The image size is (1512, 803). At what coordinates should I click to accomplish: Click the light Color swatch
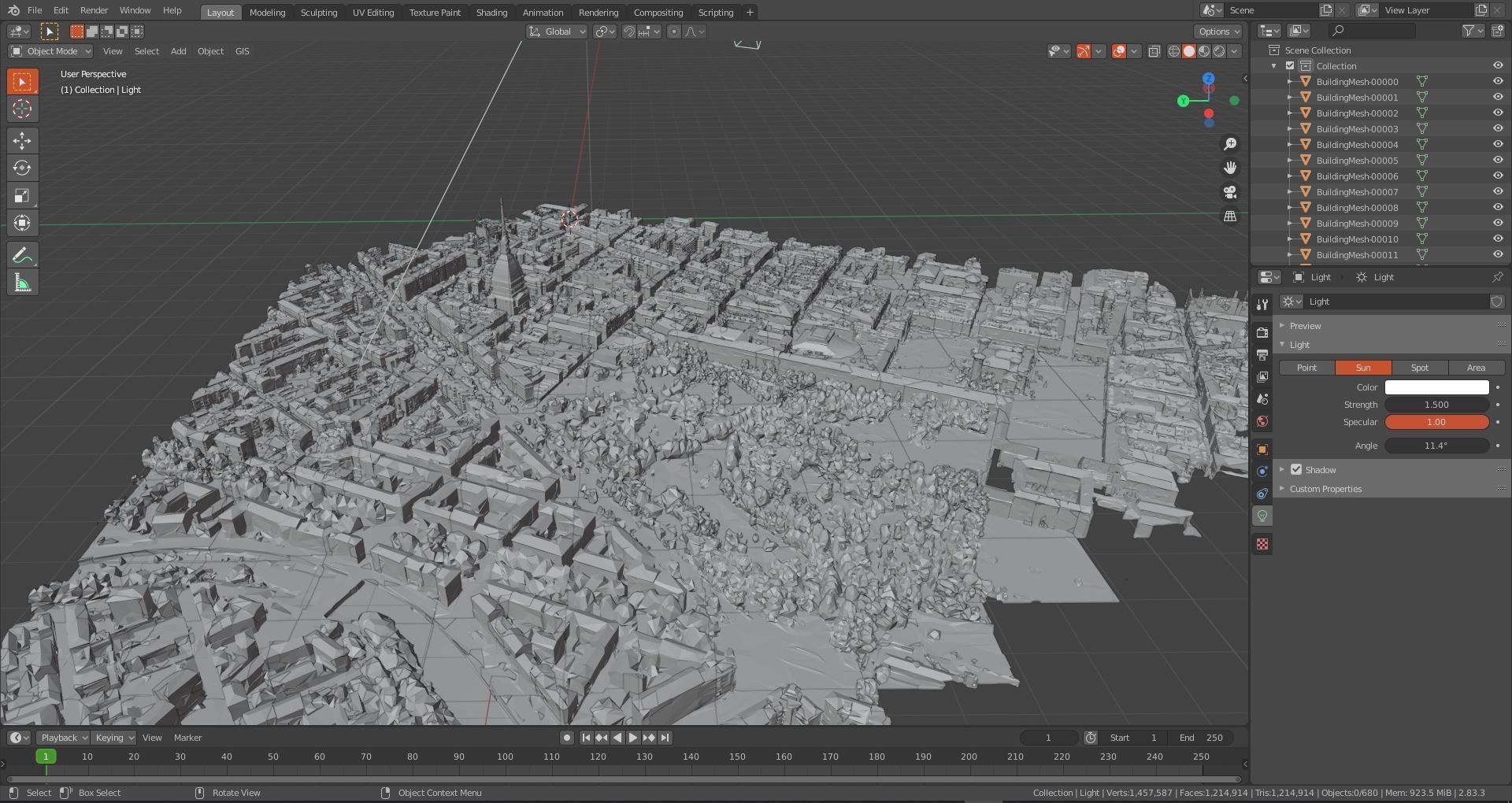1436,387
